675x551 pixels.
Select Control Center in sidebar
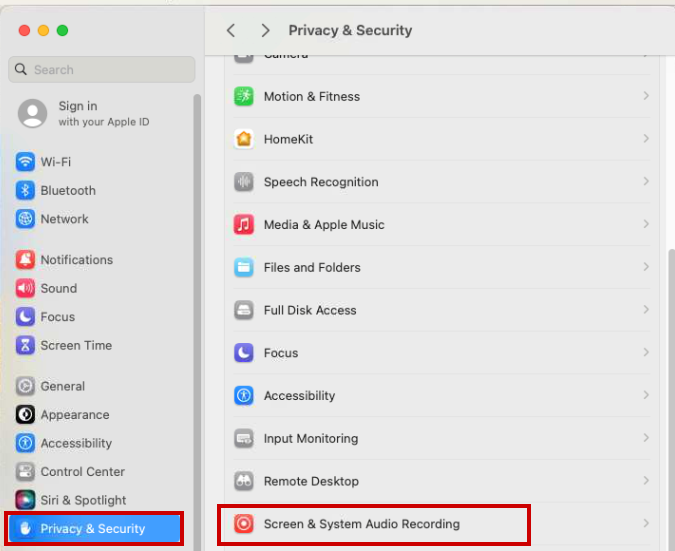(82, 471)
